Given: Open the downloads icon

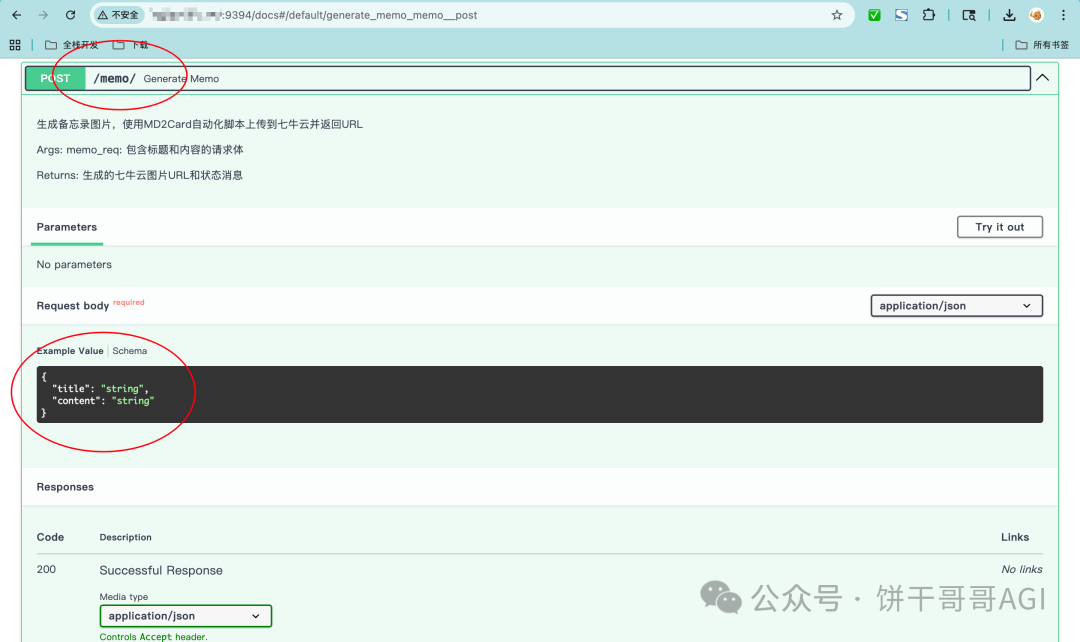Looking at the screenshot, I should click(1009, 15).
